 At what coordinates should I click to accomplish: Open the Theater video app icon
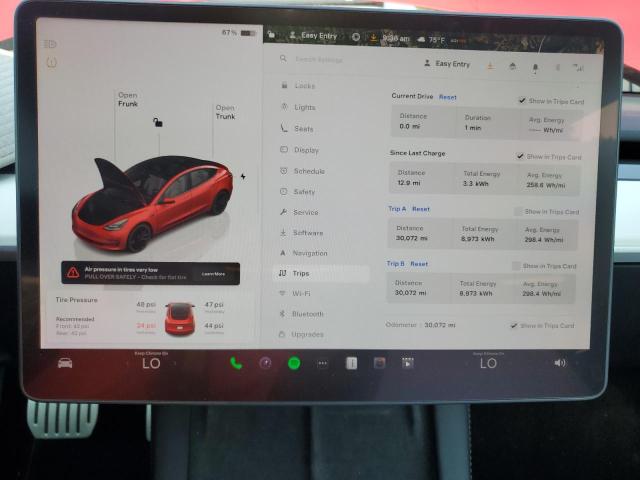coord(408,363)
